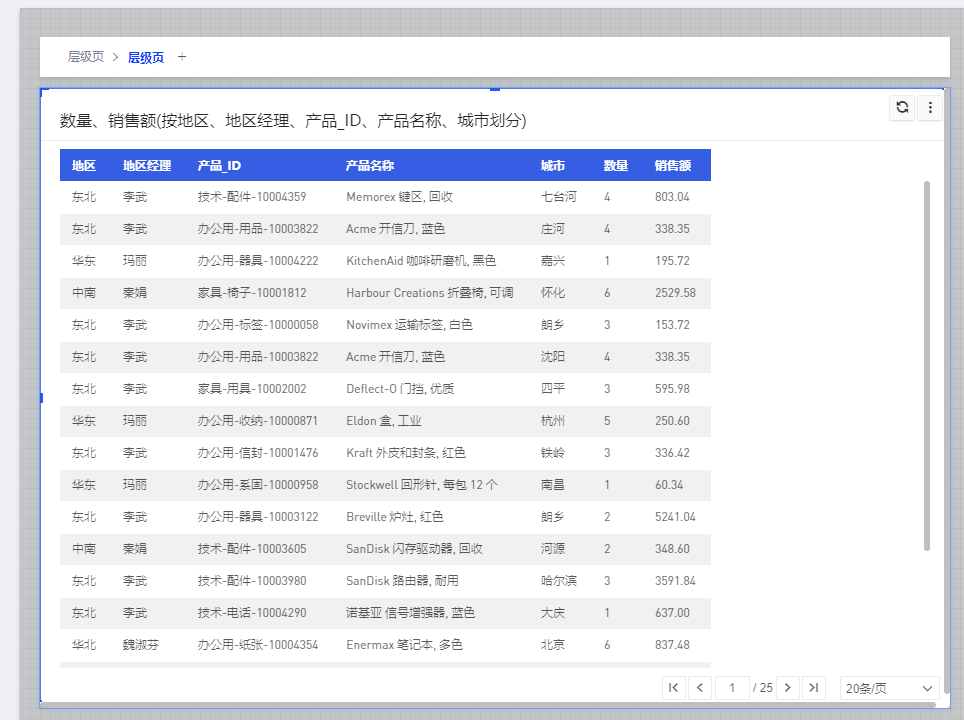The image size is (964, 720).
Task: Click product ID 办公用-标签-10000058
Action: pyautogui.click(x=258, y=325)
